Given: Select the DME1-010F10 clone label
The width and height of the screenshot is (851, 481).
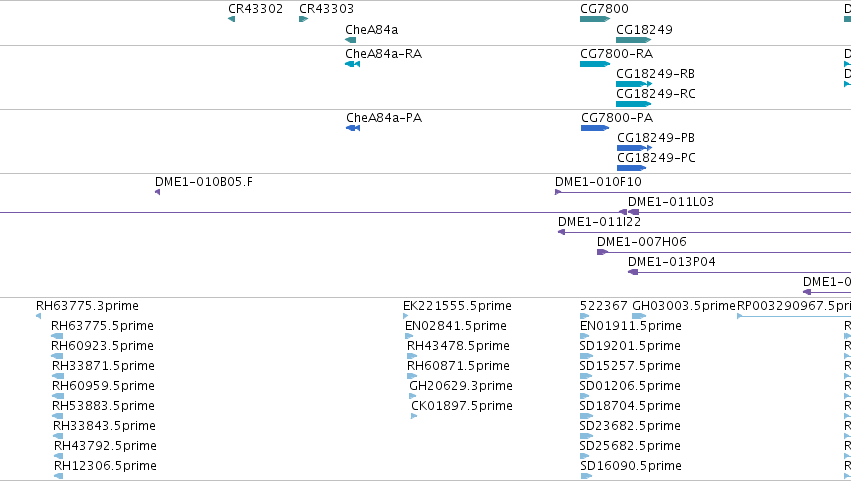Looking at the screenshot, I should [x=598, y=182].
